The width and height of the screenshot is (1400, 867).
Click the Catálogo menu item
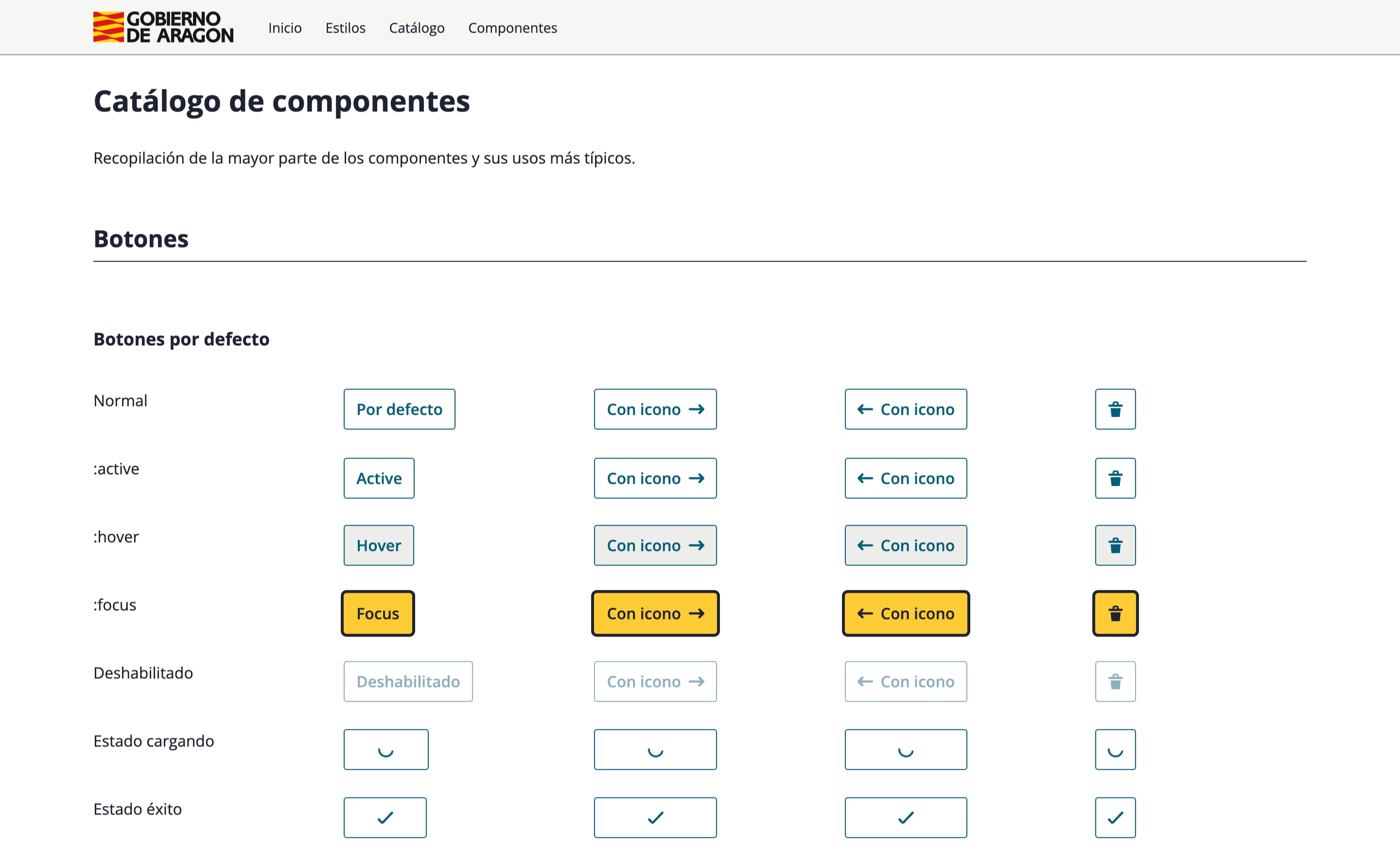click(x=417, y=27)
